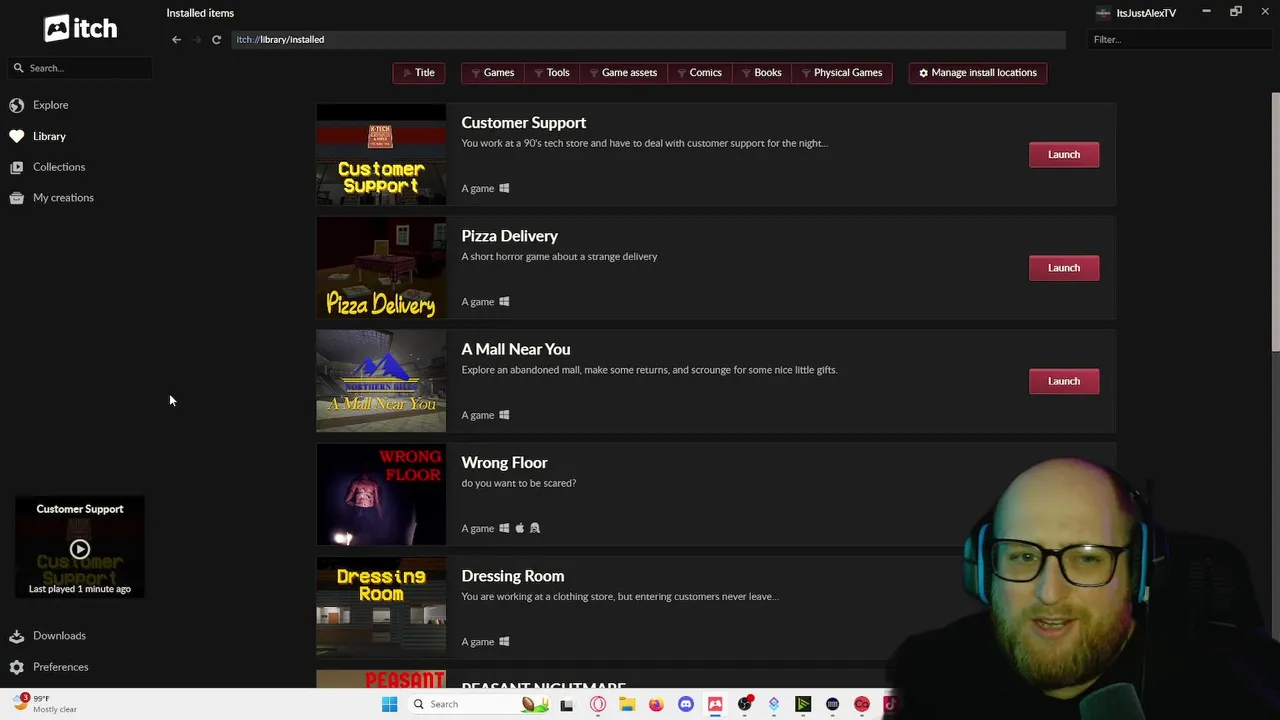Open the Downloads page
The width and height of the screenshot is (1280, 720).
(59, 636)
